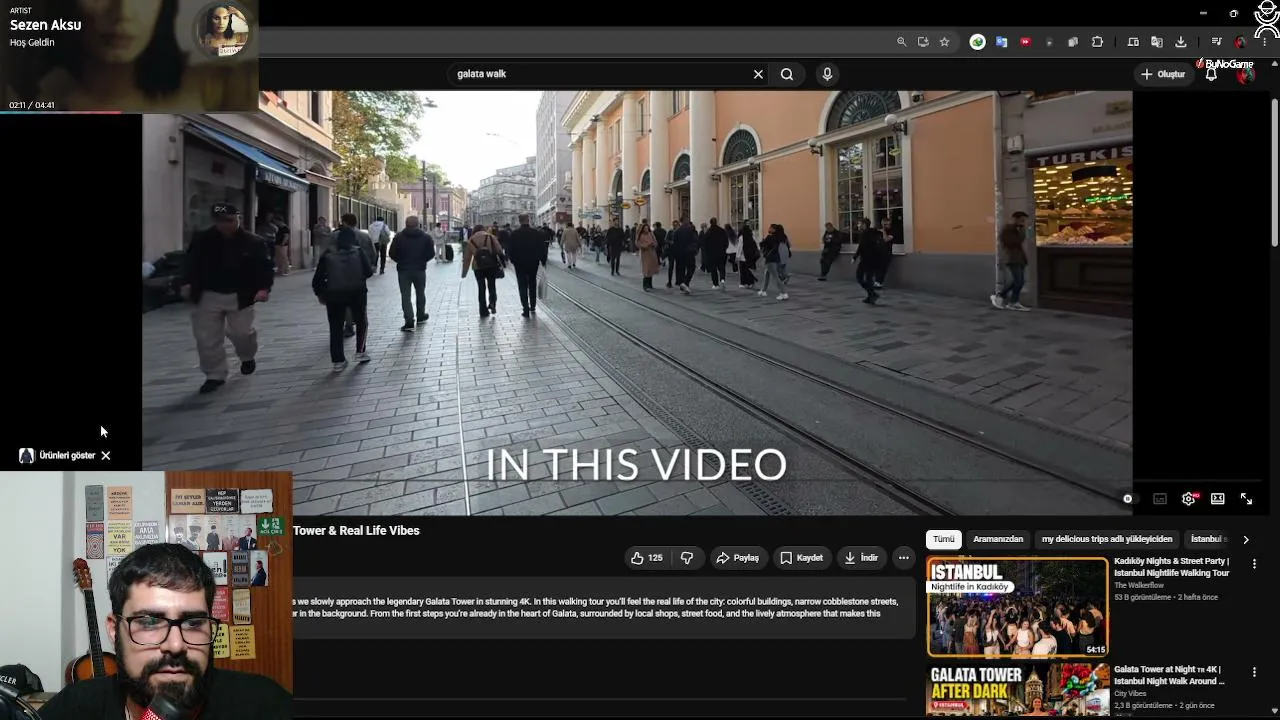The height and width of the screenshot is (720, 1280).
Task: Download video with İndir button
Action: point(861,558)
